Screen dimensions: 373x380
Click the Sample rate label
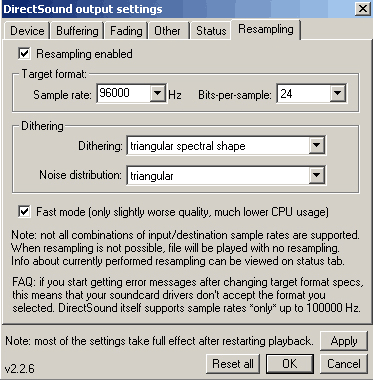(x=62, y=95)
